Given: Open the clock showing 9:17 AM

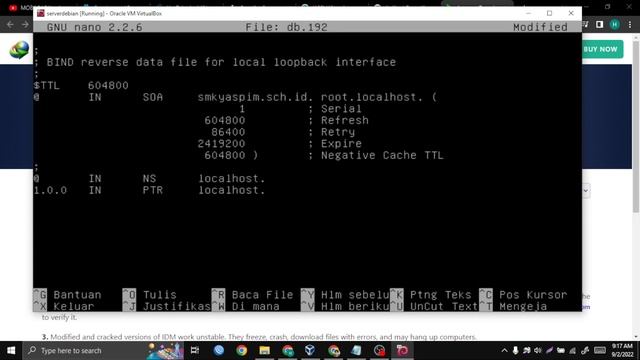Looking at the screenshot, I should pos(622,350).
